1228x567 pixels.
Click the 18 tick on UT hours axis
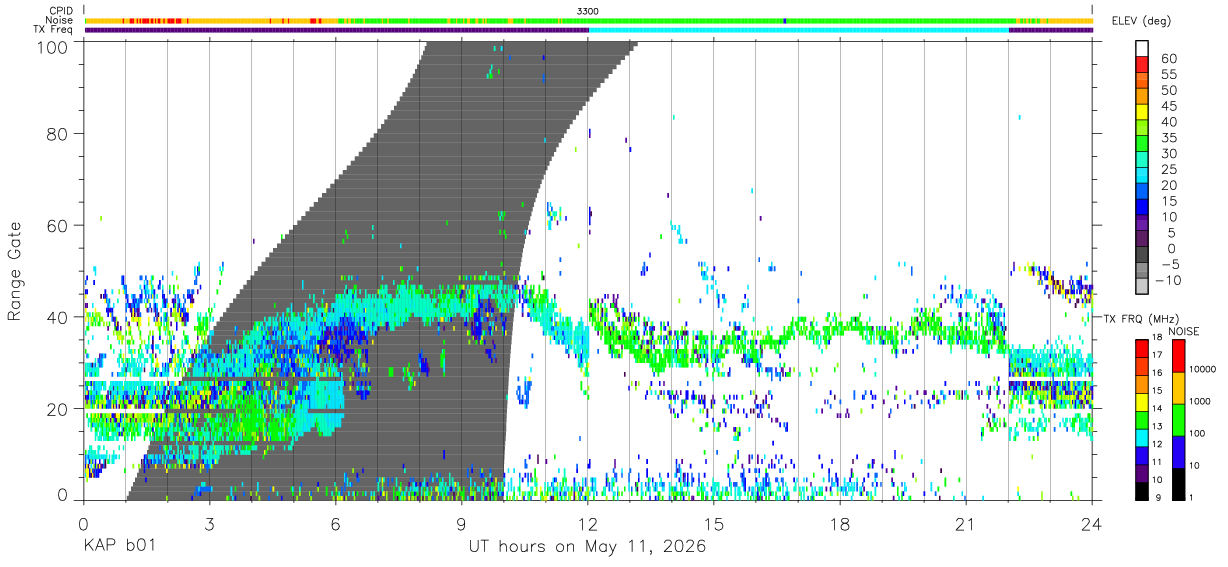pos(840,524)
